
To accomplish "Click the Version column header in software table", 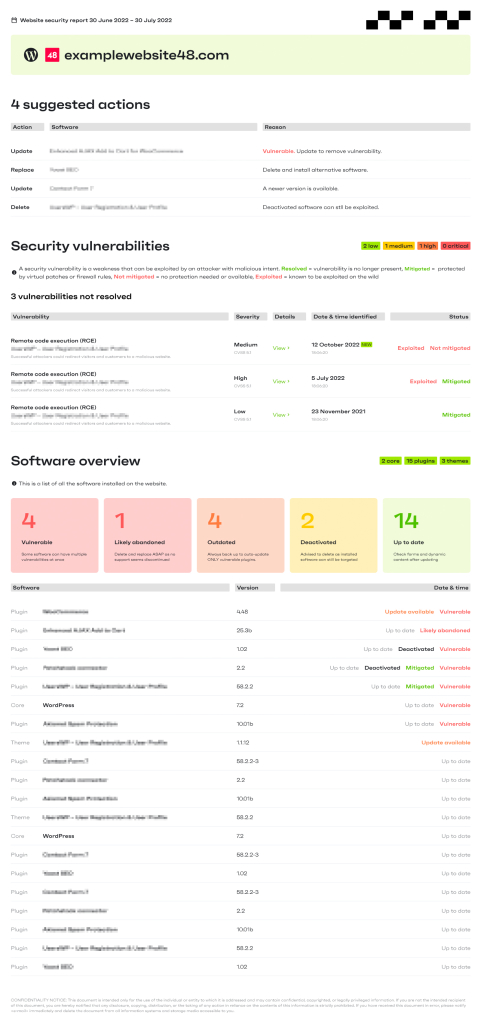I will (255, 588).
